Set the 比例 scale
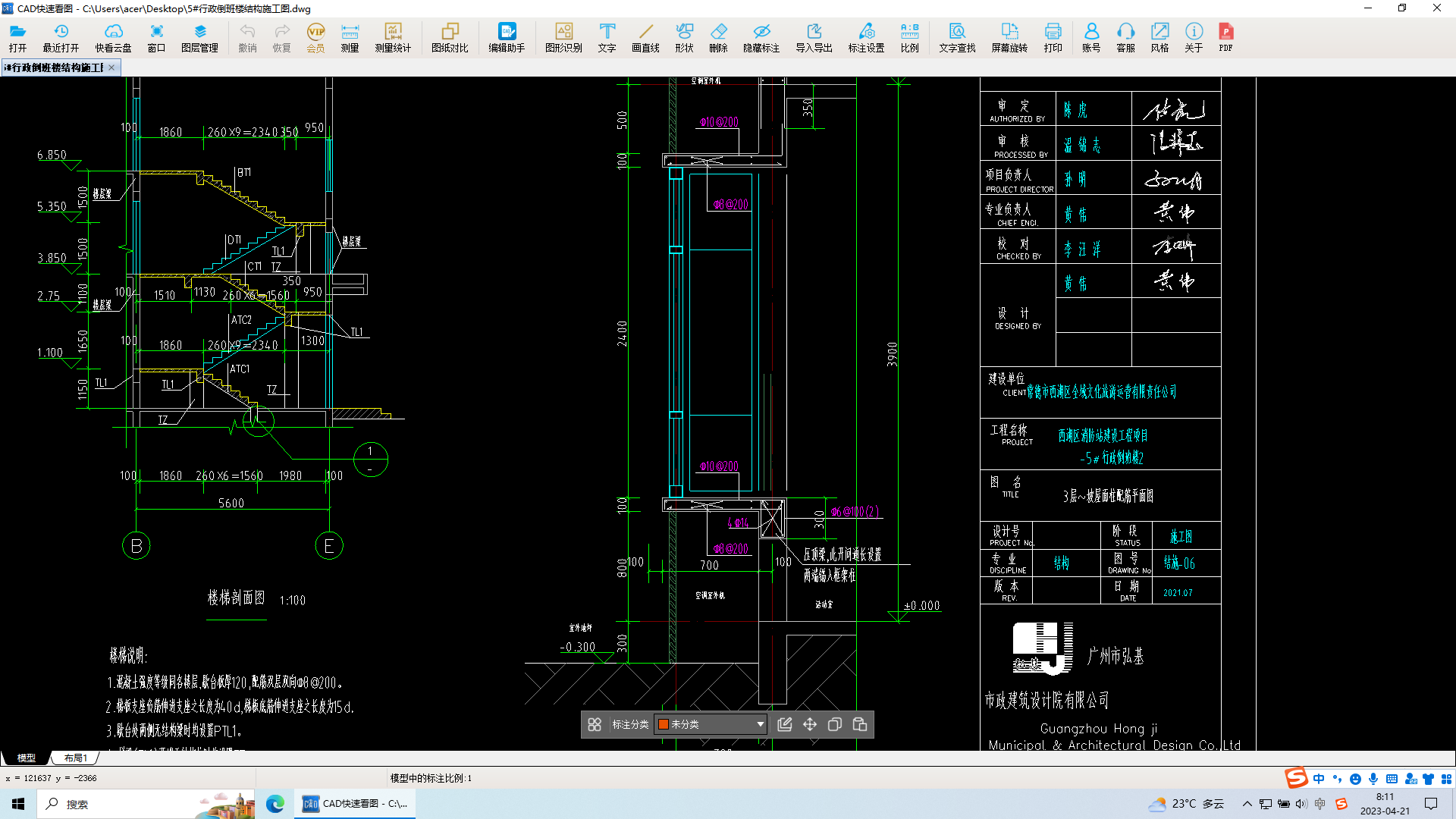 click(x=909, y=37)
